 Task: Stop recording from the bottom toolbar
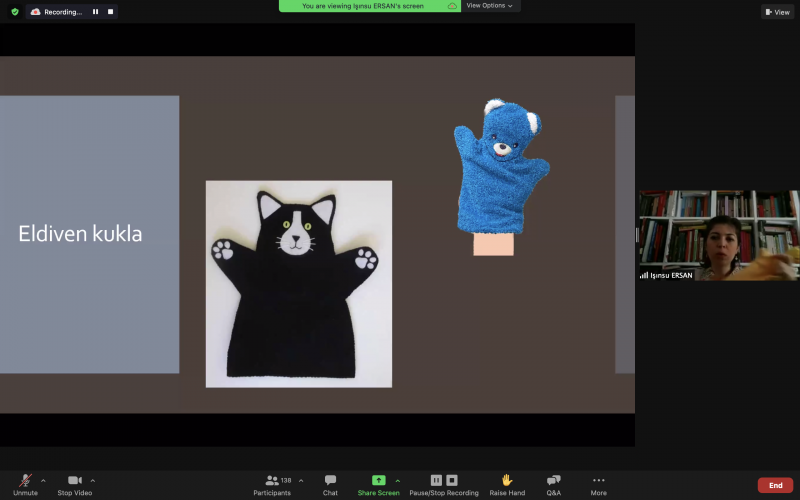(x=452, y=480)
